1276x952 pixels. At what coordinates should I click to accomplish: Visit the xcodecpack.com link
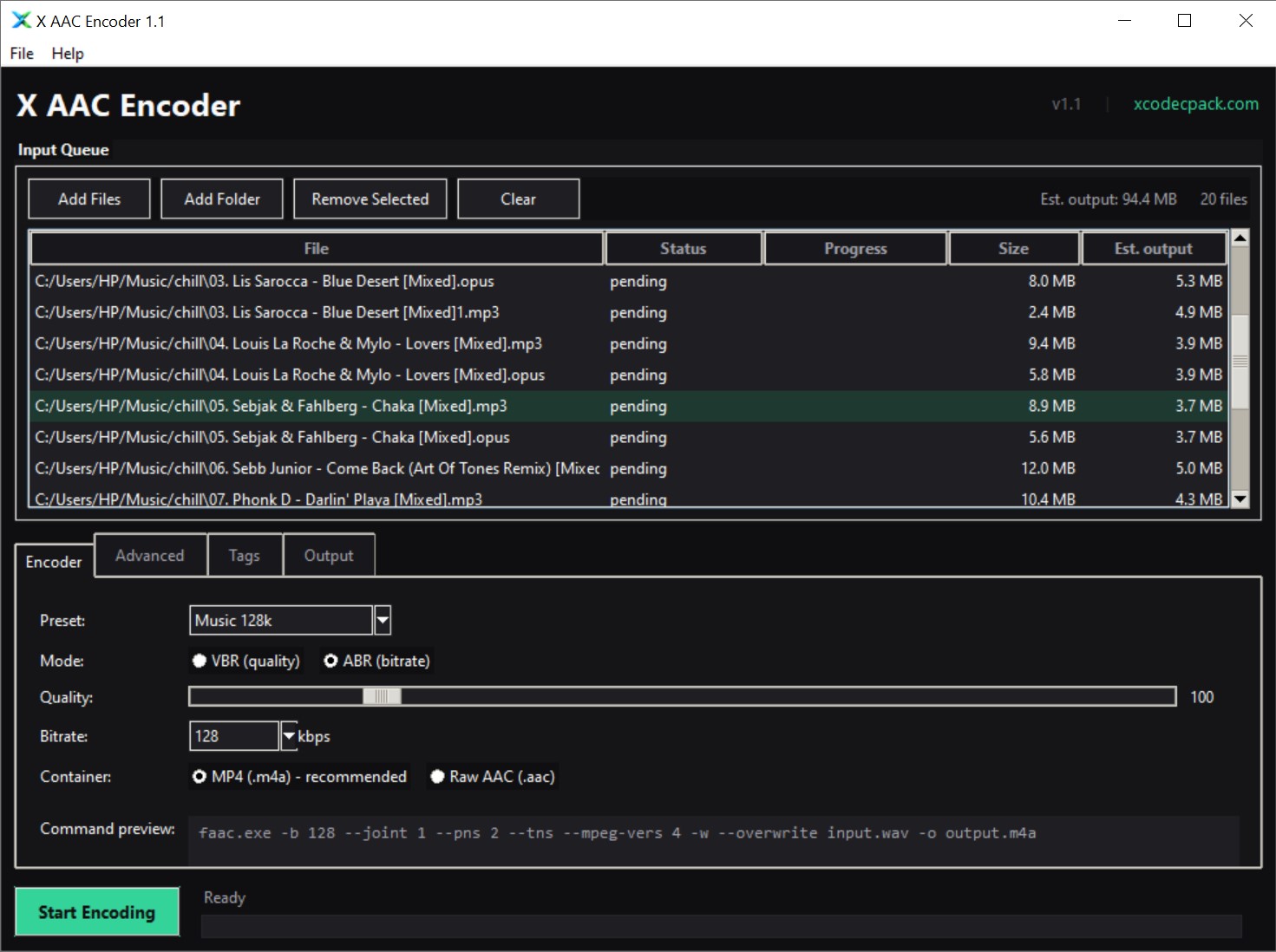(1195, 104)
